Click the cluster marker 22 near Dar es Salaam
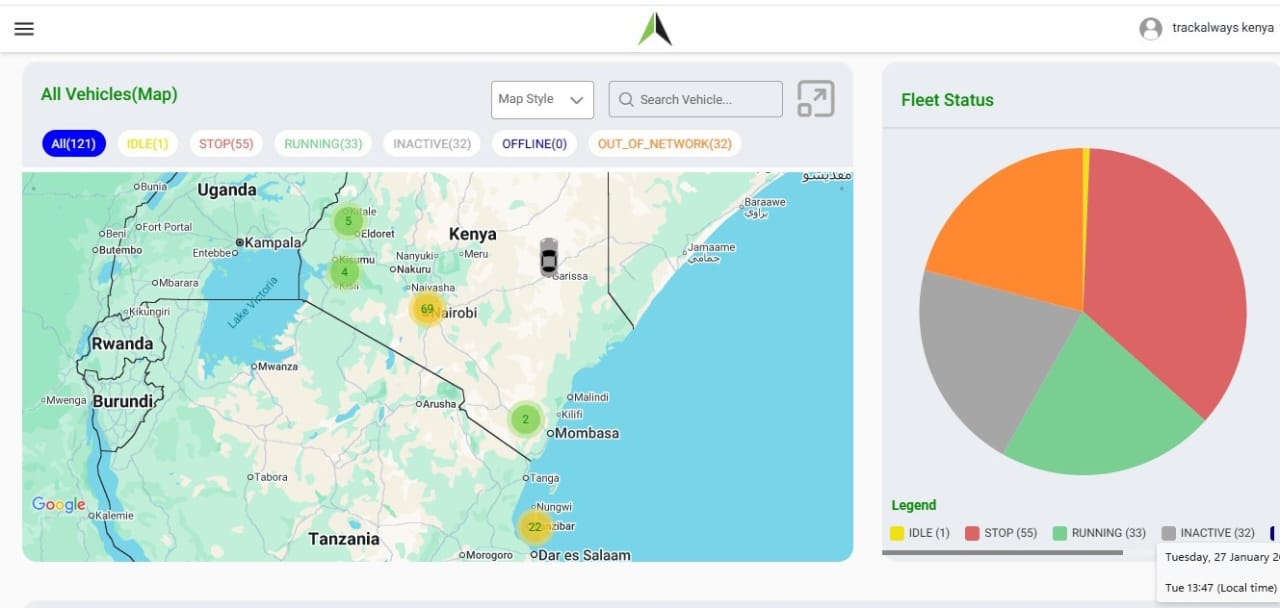The image size is (1280, 608). 535,525
